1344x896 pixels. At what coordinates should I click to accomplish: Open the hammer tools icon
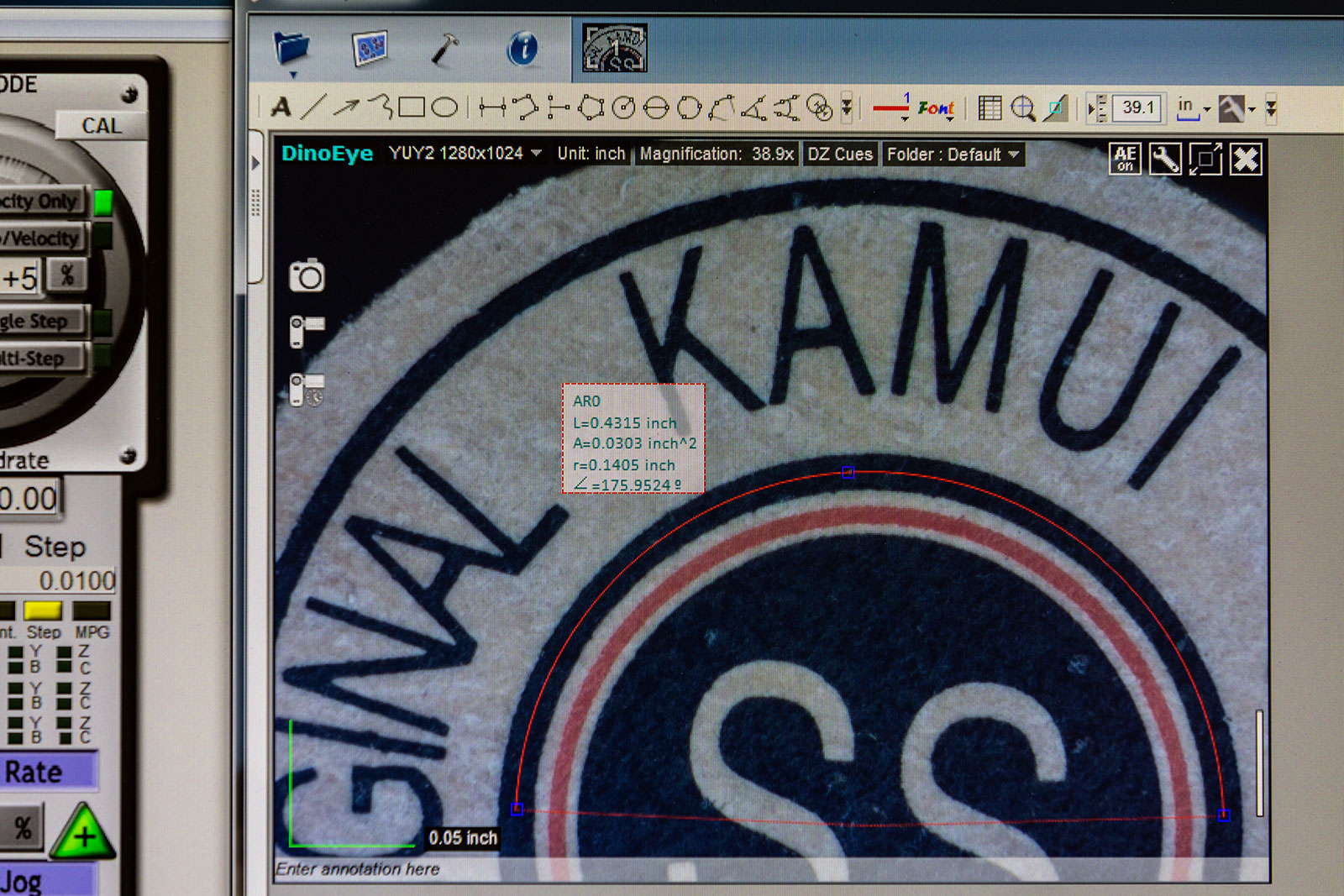(444, 49)
